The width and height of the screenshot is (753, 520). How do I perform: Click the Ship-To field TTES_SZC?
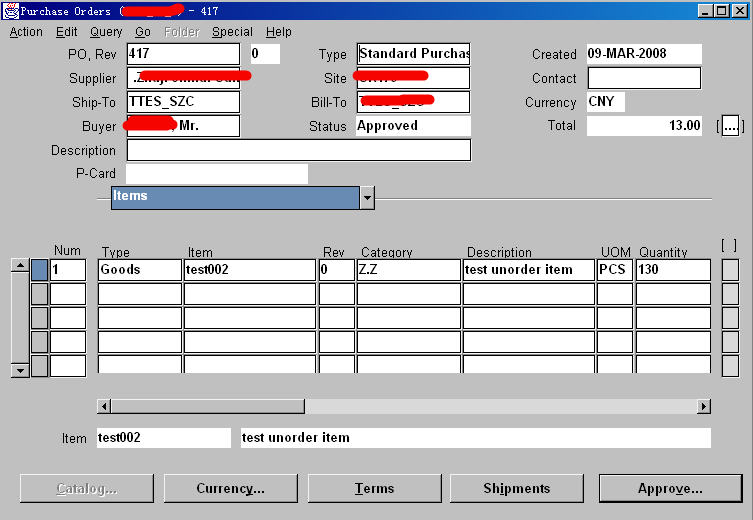click(183, 102)
